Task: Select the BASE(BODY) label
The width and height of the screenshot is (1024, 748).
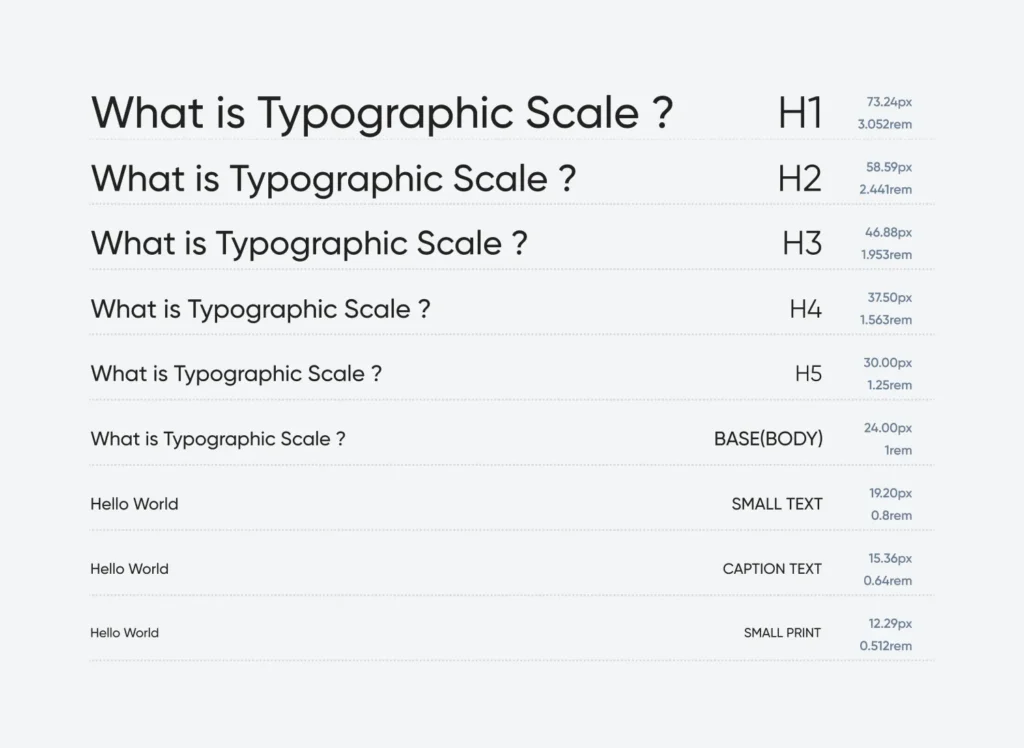Action: pos(769,438)
